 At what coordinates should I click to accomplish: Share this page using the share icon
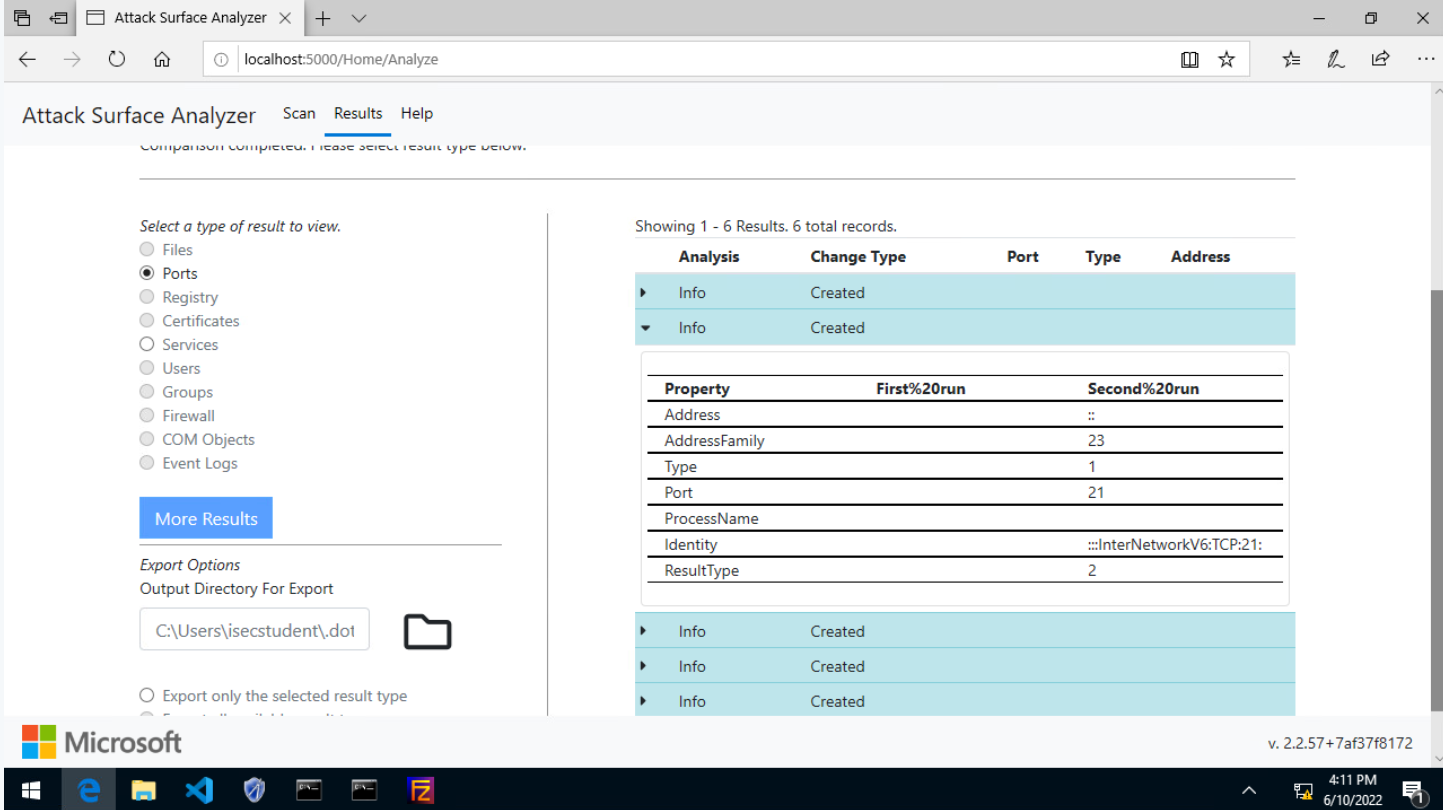(1380, 59)
